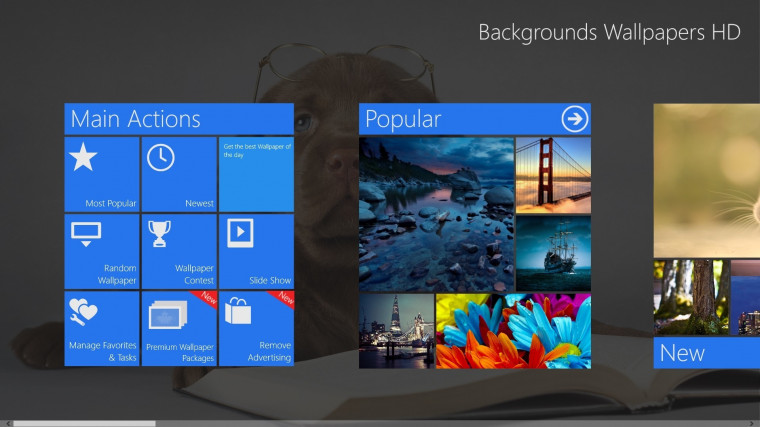760x427 pixels.
Task: Start the Slide Show play icon
Action: click(240, 233)
